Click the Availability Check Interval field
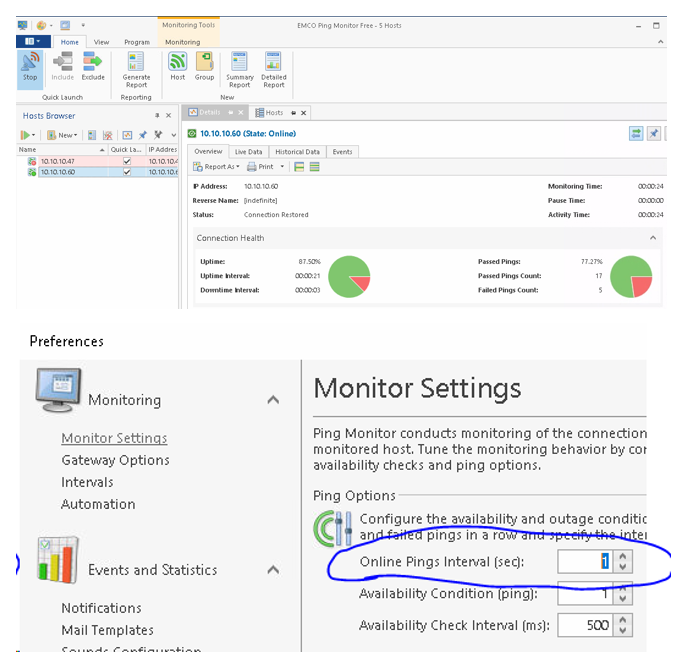This screenshot has height=665, width=678. pos(583,626)
